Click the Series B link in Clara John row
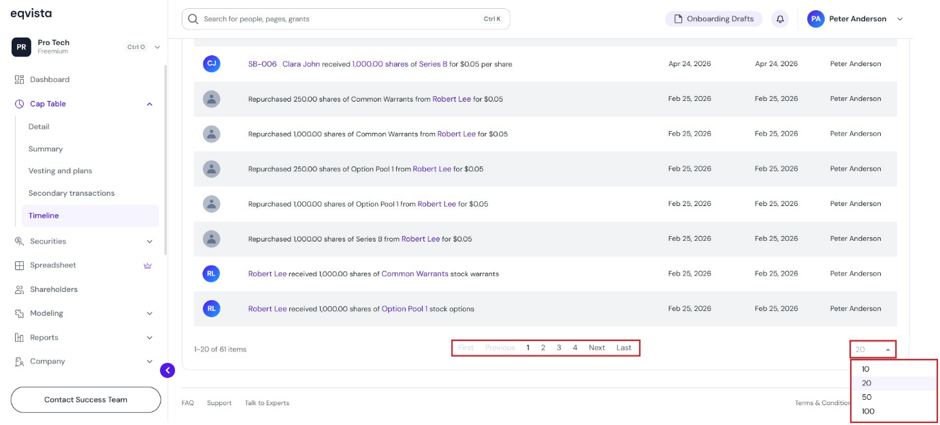Image resolution: width=940 pixels, height=425 pixels. click(433, 64)
